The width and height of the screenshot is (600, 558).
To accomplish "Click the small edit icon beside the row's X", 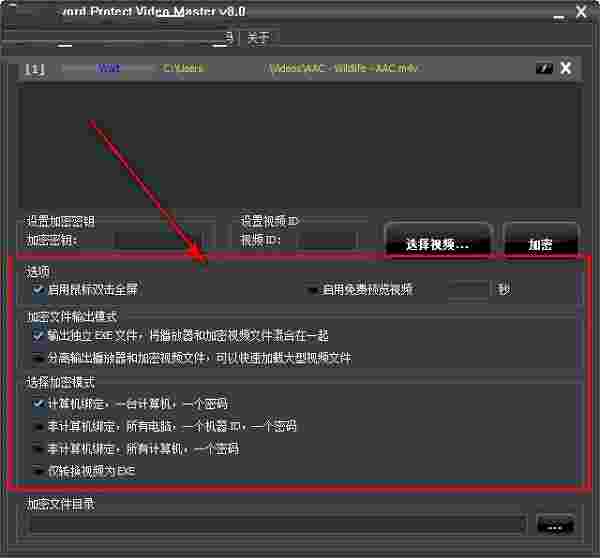I will [x=544, y=68].
